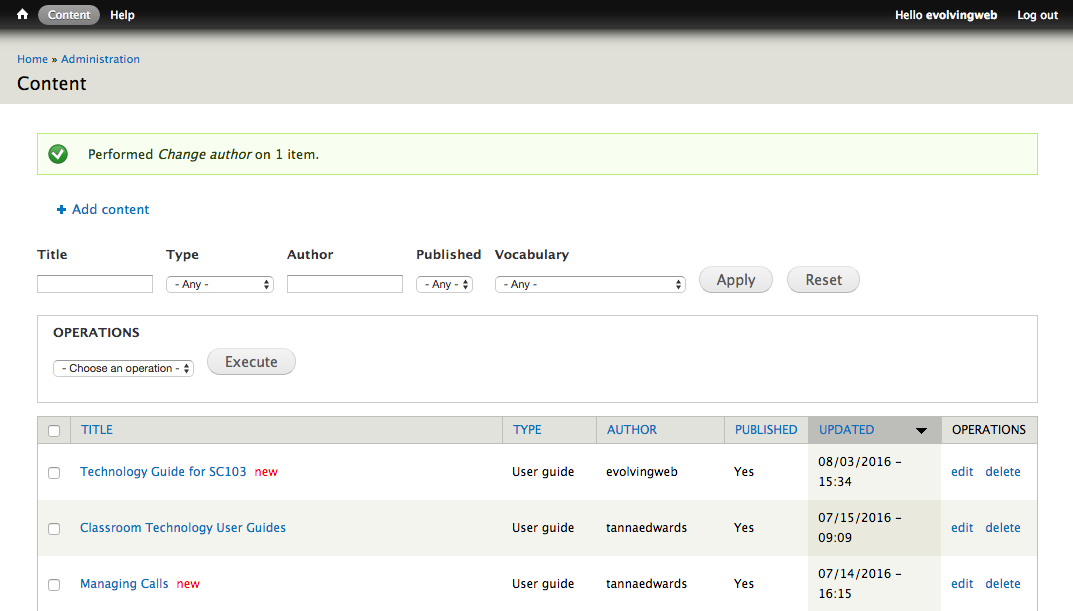
Task: Click into the Title filter text field
Action: coord(95,285)
